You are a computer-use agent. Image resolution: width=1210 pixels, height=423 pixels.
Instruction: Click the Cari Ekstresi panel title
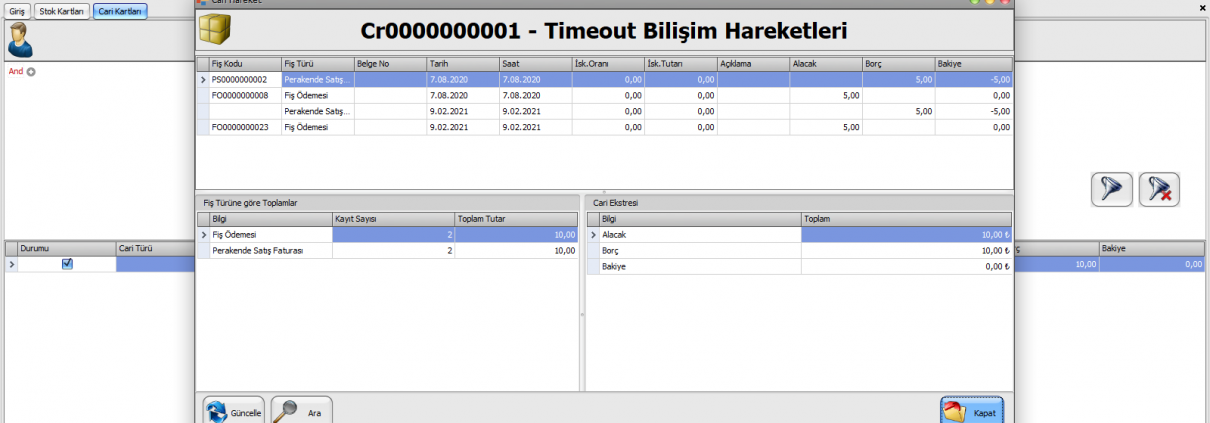click(616, 202)
